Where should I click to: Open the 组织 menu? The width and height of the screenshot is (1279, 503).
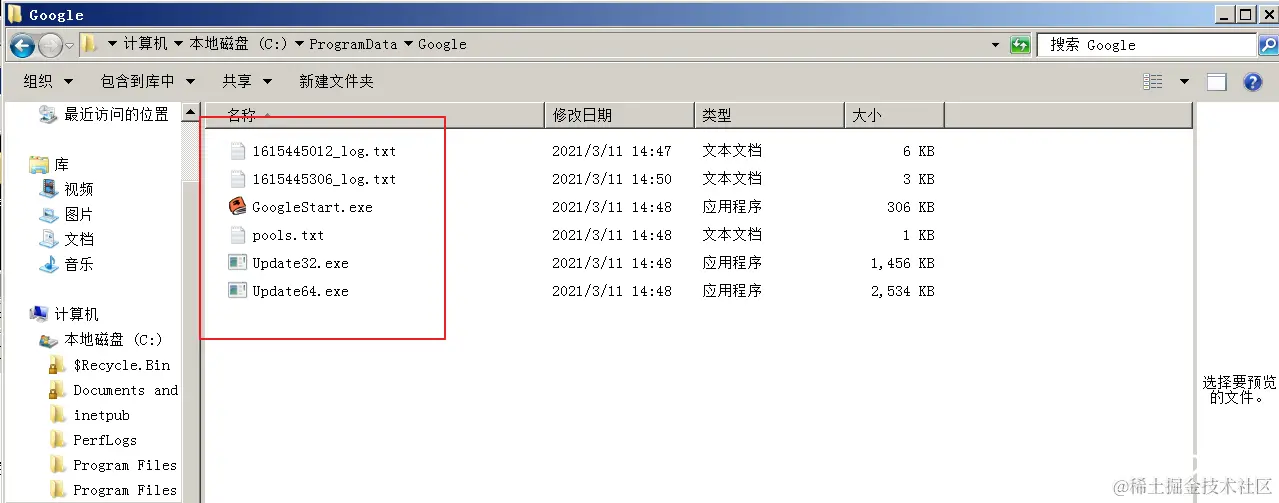[x=49, y=81]
